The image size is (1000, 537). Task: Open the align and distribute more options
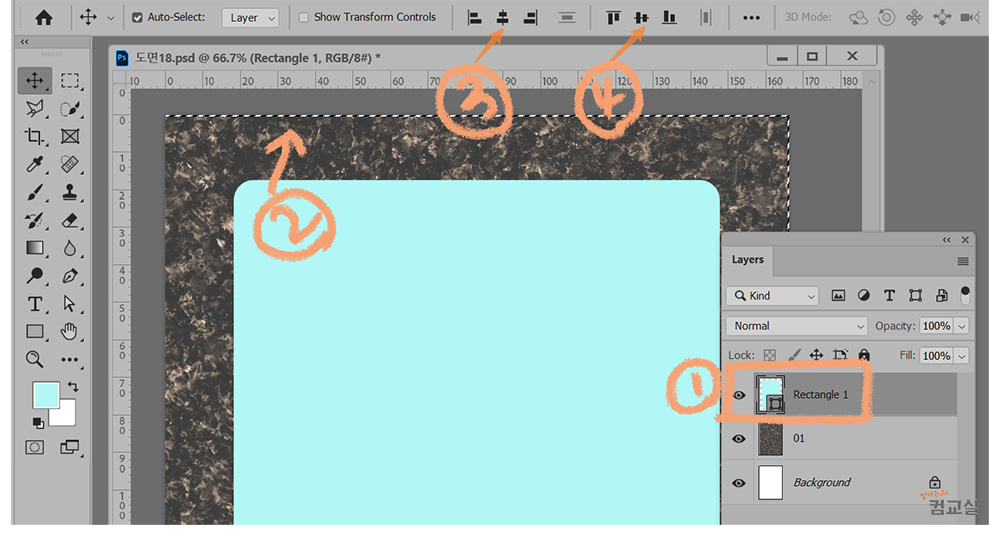tap(751, 17)
